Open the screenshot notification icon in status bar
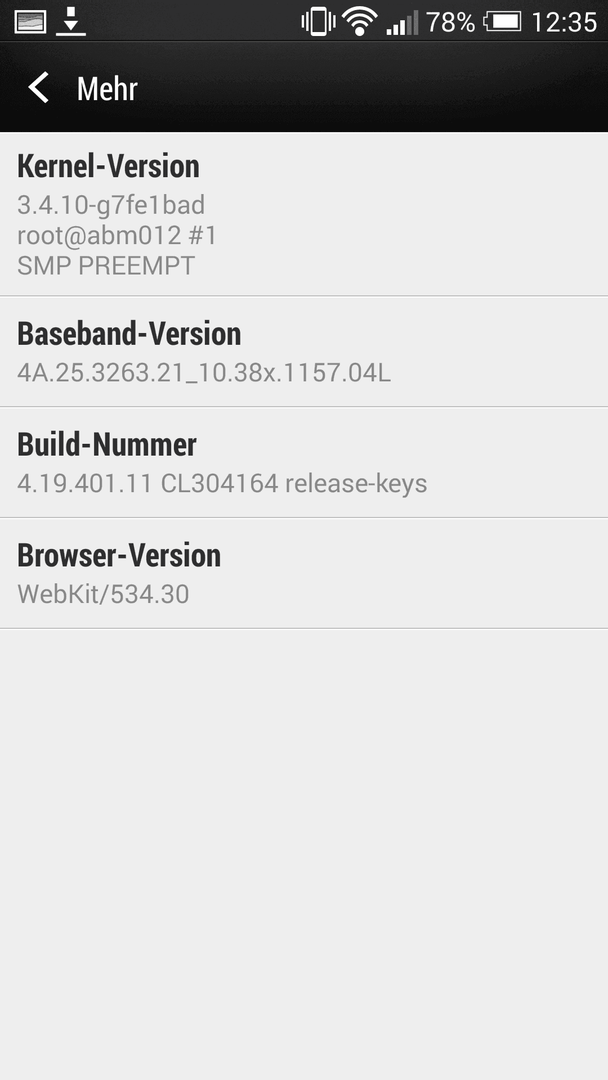Viewport: 608px width, 1080px height. [x=30, y=21]
